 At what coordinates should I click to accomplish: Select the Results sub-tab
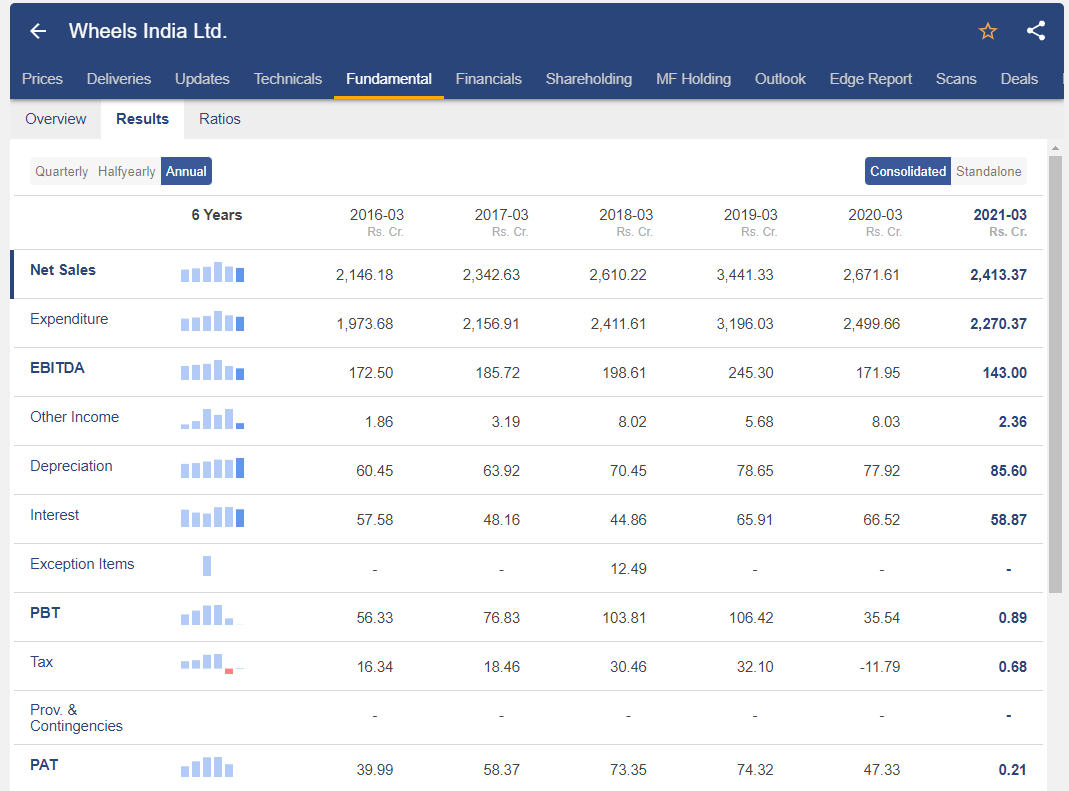142,119
